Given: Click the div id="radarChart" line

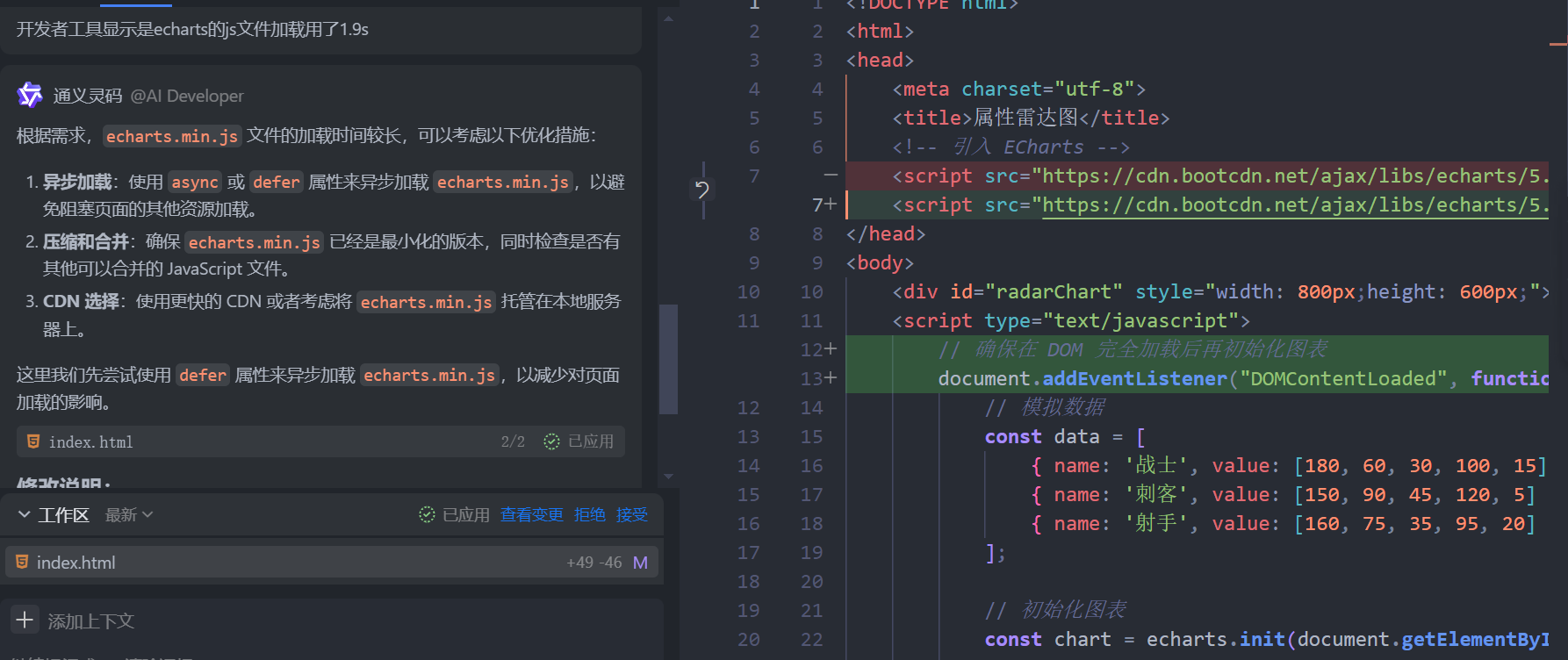Looking at the screenshot, I should coord(1220,291).
